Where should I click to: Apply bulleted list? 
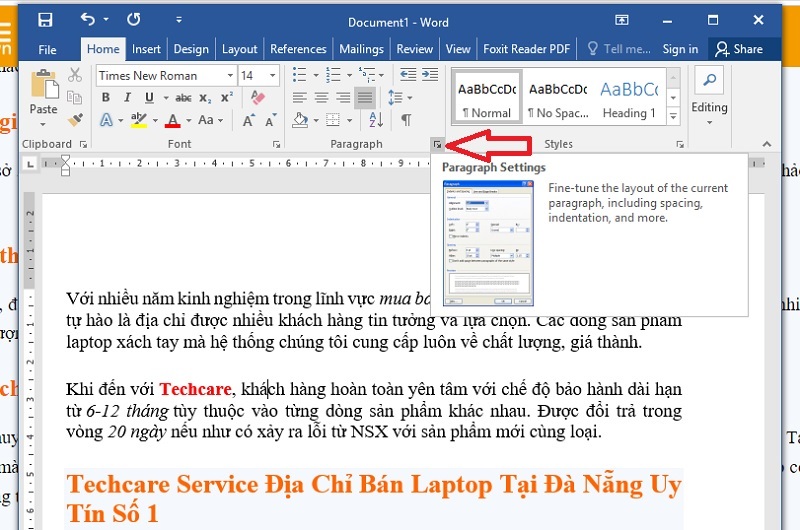click(299, 75)
